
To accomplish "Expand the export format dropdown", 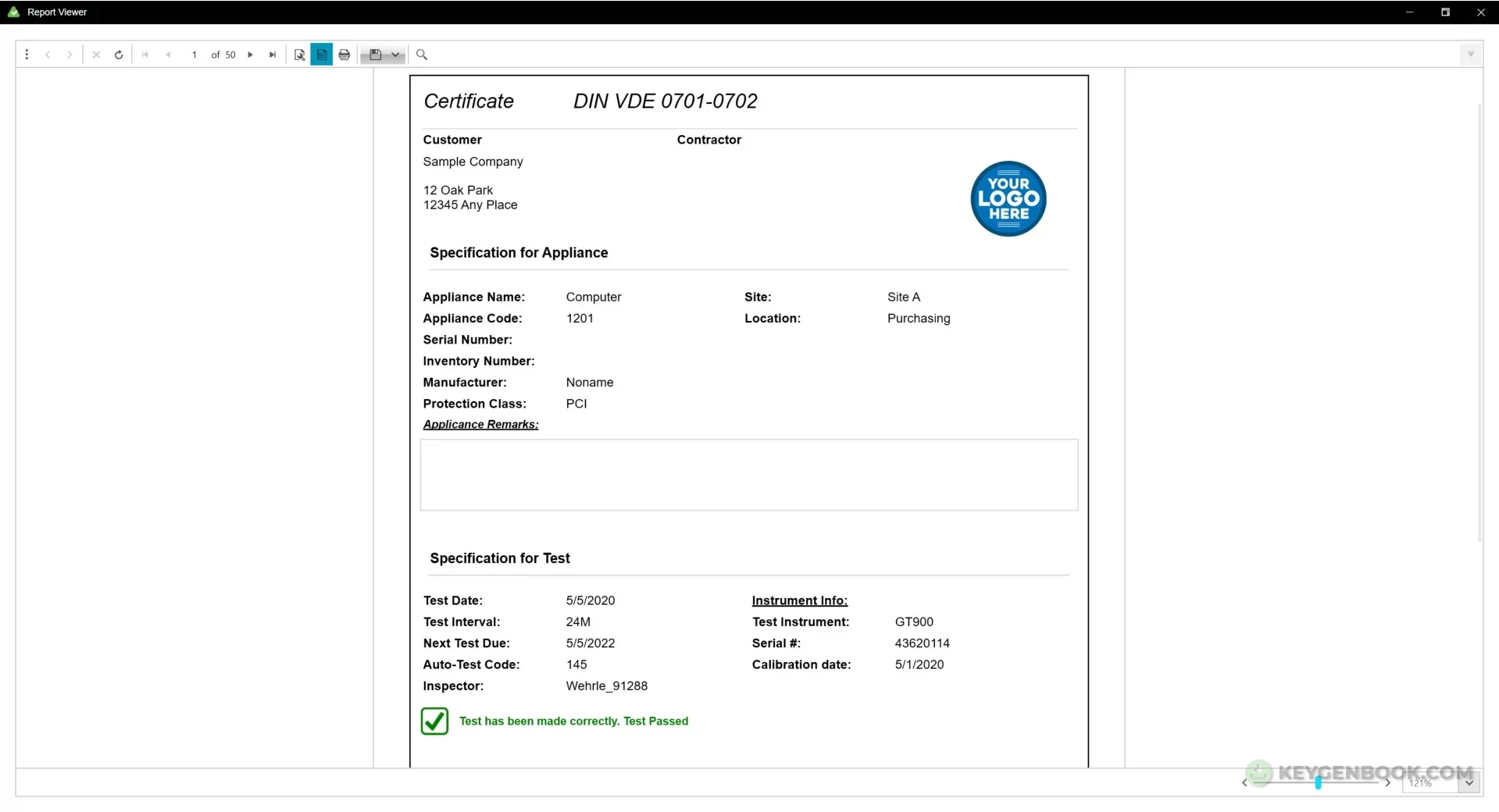I will (396, 55).
